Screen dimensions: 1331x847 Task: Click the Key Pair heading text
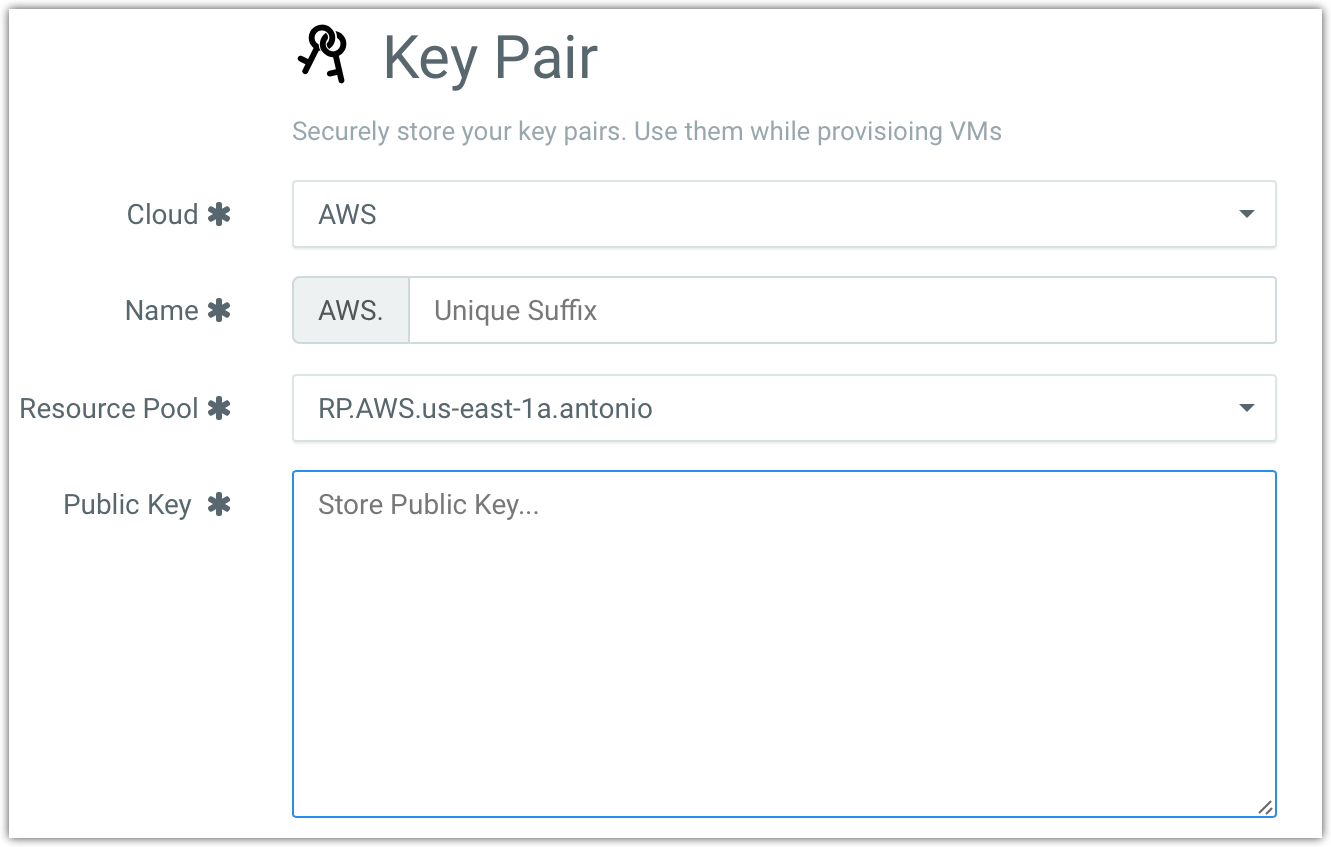[x=490, y=58]
